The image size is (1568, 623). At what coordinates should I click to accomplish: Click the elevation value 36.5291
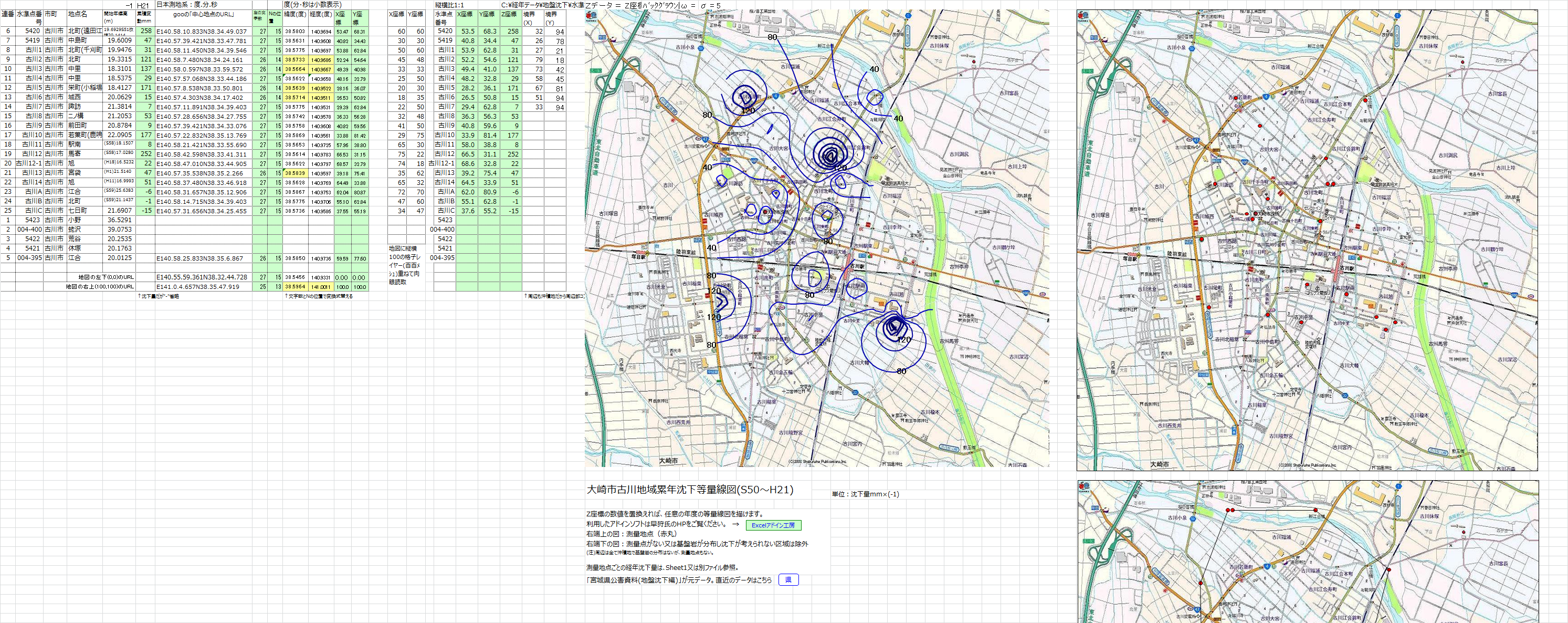(119, 221)
